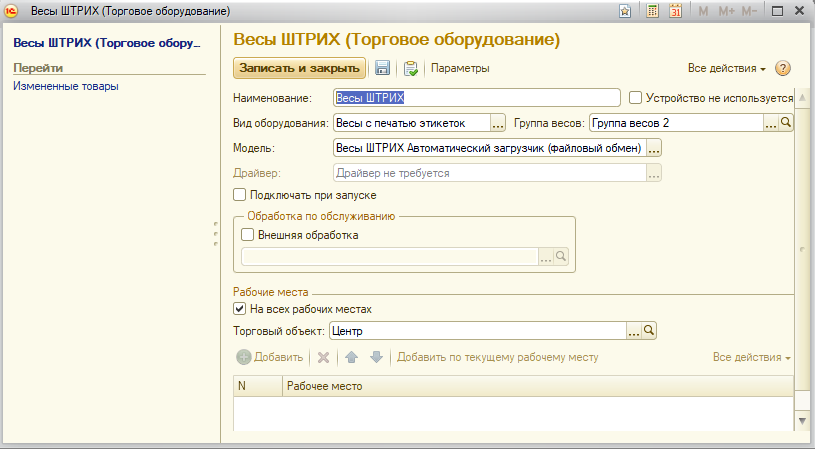
Task: Open the calculator icon in title bar
Action: coord(652,11)
